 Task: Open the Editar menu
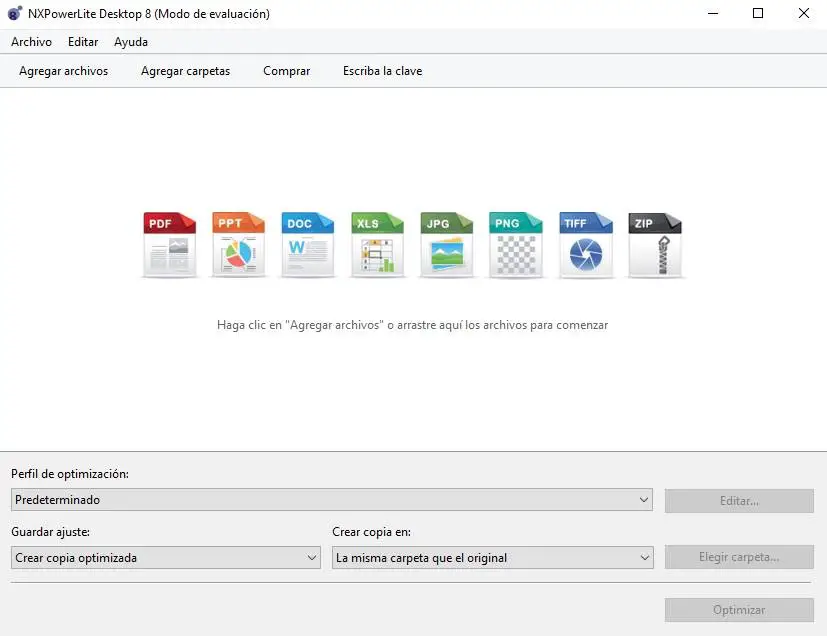point(83,42)
